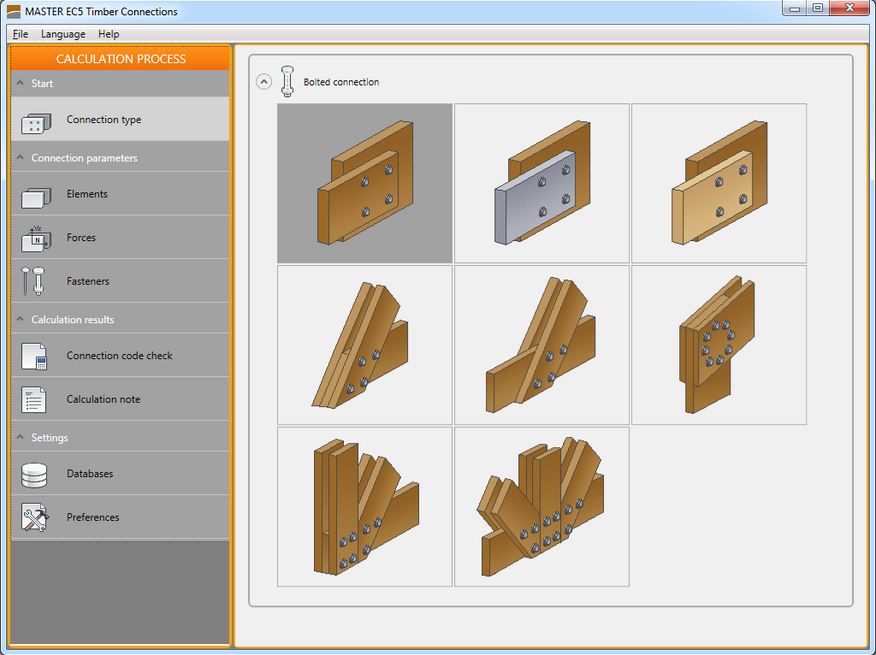The width and height of the screenshot is (876, 655).
Task: Click the Connection type icon in sidebar
Action: tap(35, 121)
